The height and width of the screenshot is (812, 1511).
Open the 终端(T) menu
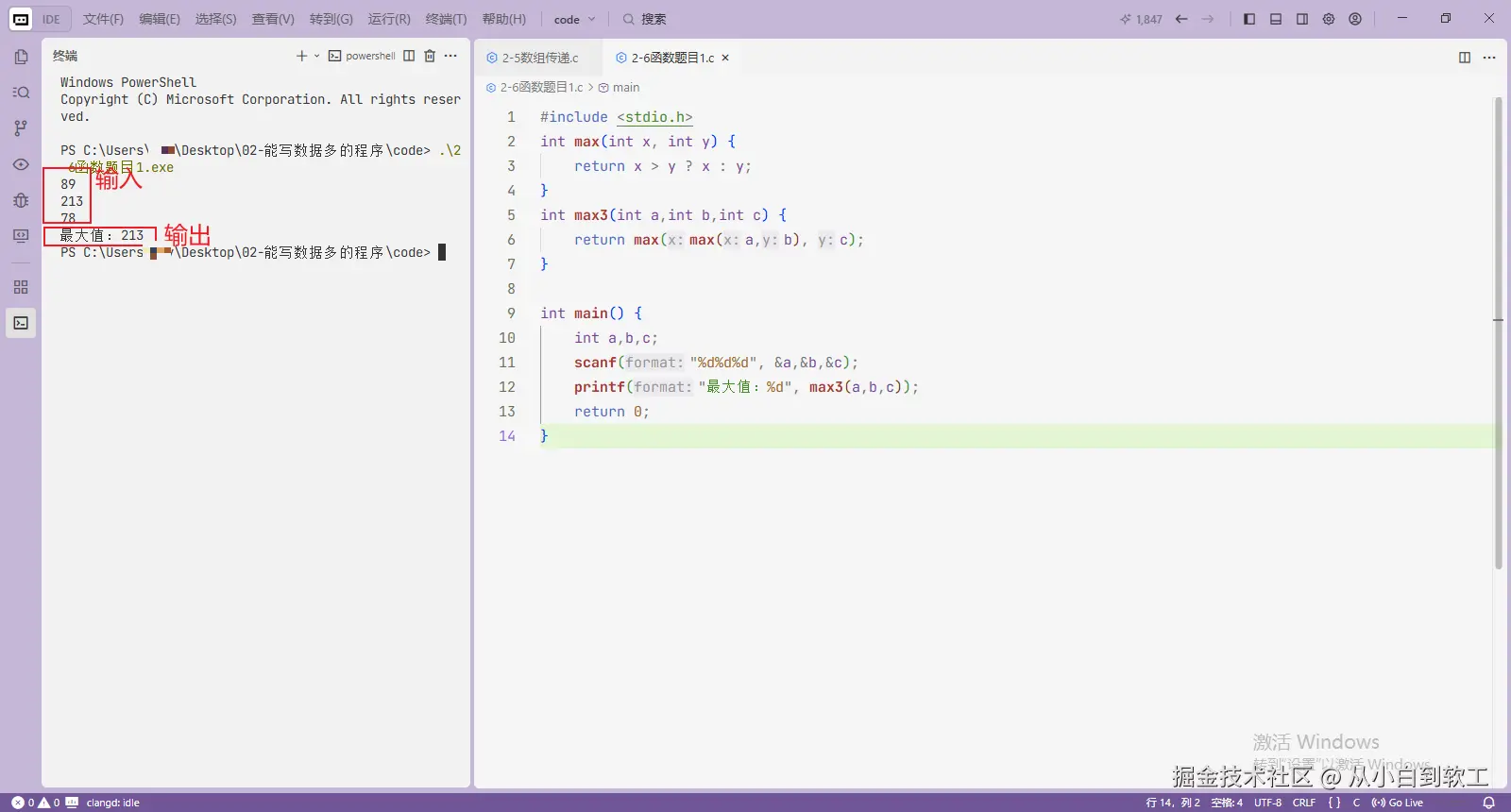[x=446, y=19]
